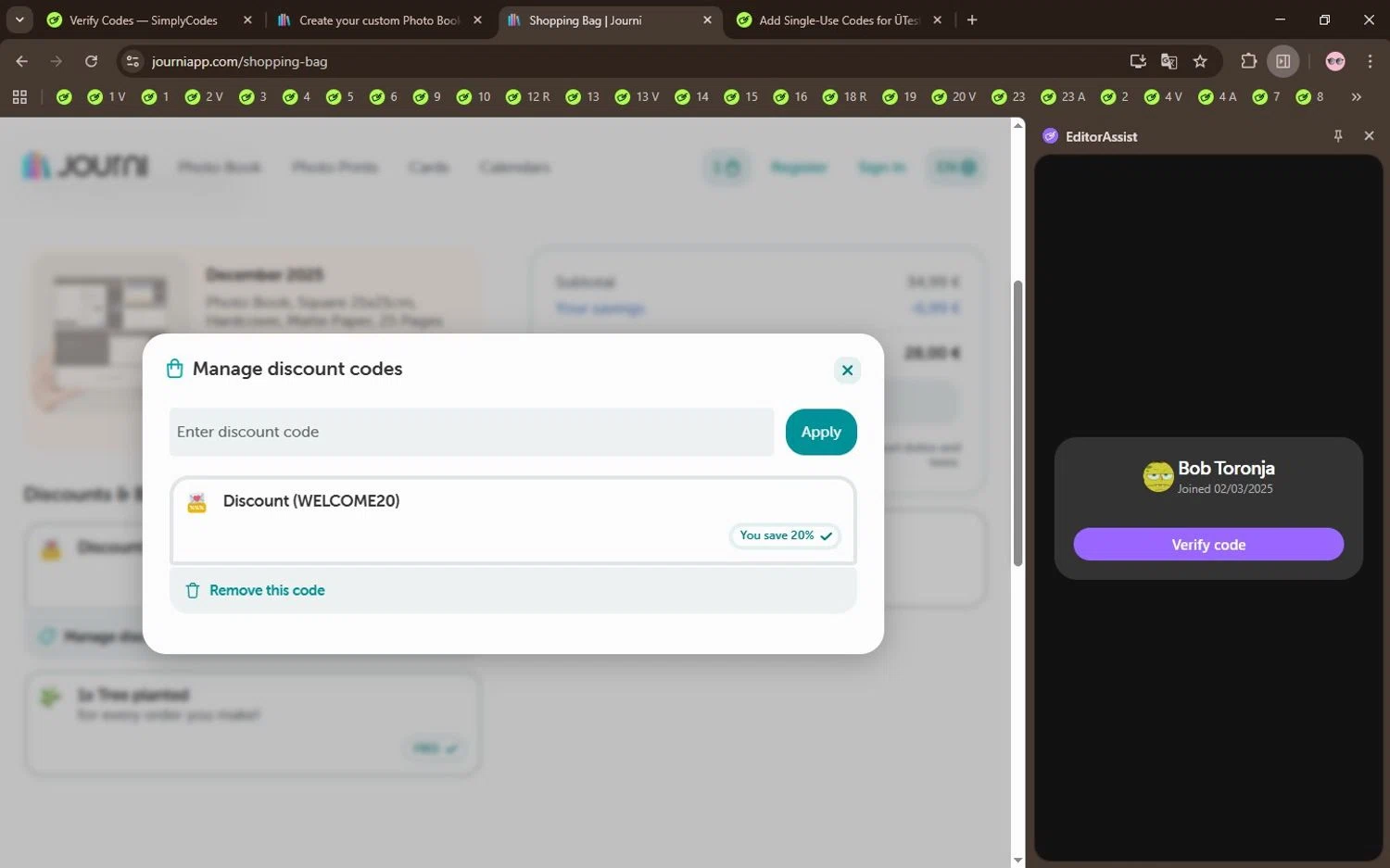Reload the current page
1390x868 pixels.
pyautogui.click(x=91, y=61)
